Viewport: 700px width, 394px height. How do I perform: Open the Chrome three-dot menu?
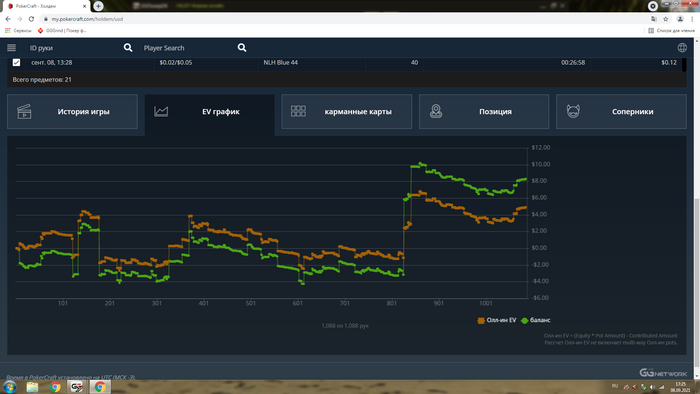[692, 19]
